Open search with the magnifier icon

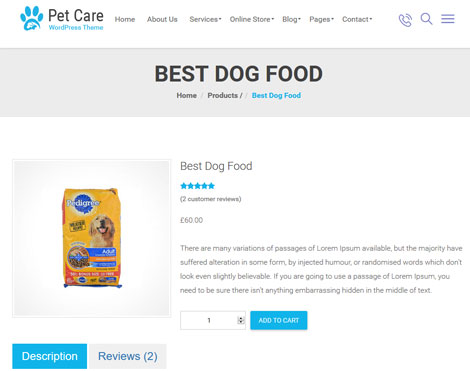click(426, 19)
